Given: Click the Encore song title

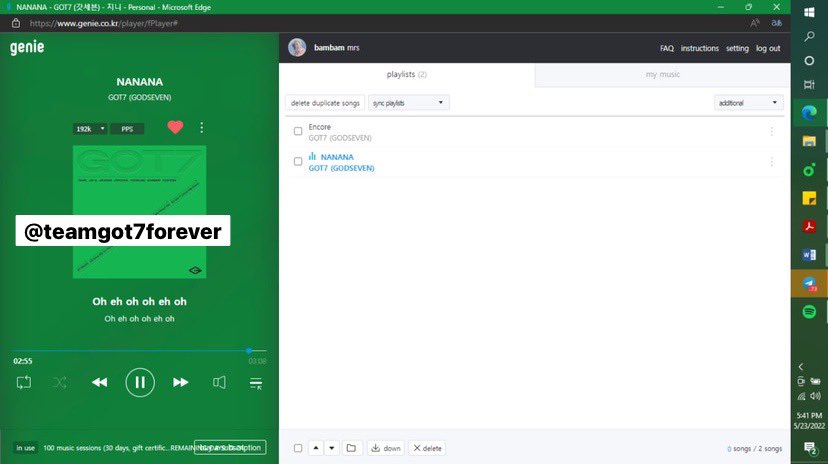Looking at the screenshot, I should pos(319,127).
